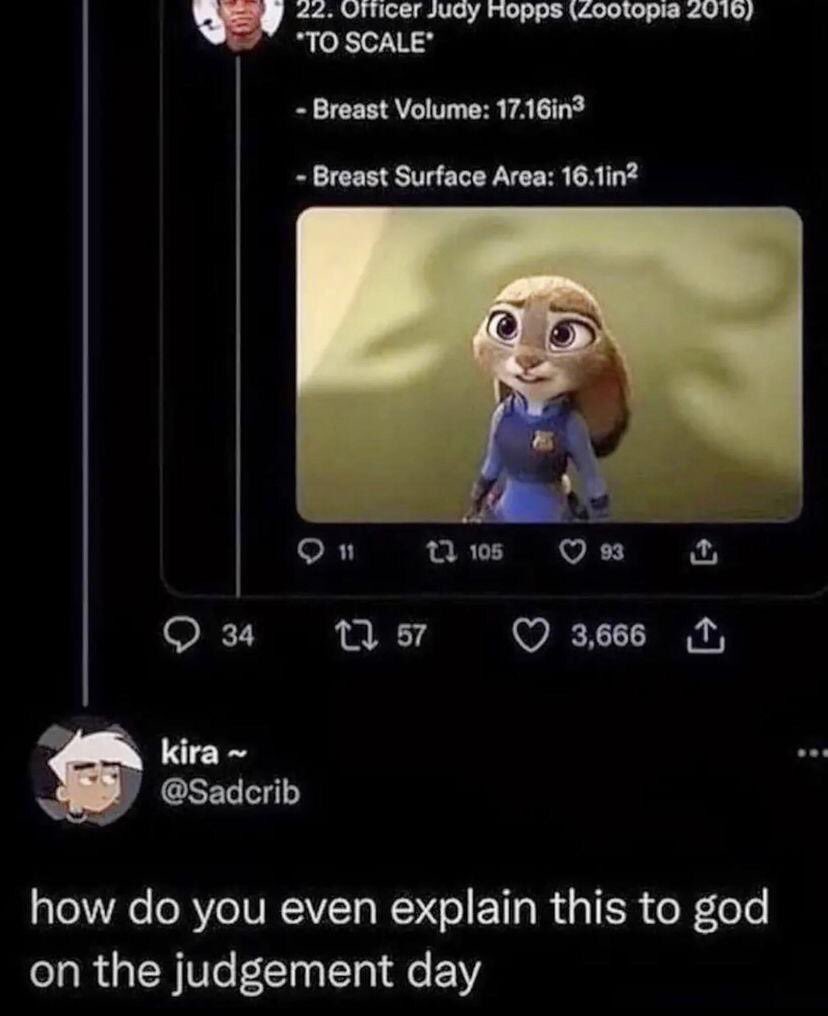Click the reply icon with 34 replies
Screen dimensions: 828x1016
pyautogui.click(x=181, y=635)
